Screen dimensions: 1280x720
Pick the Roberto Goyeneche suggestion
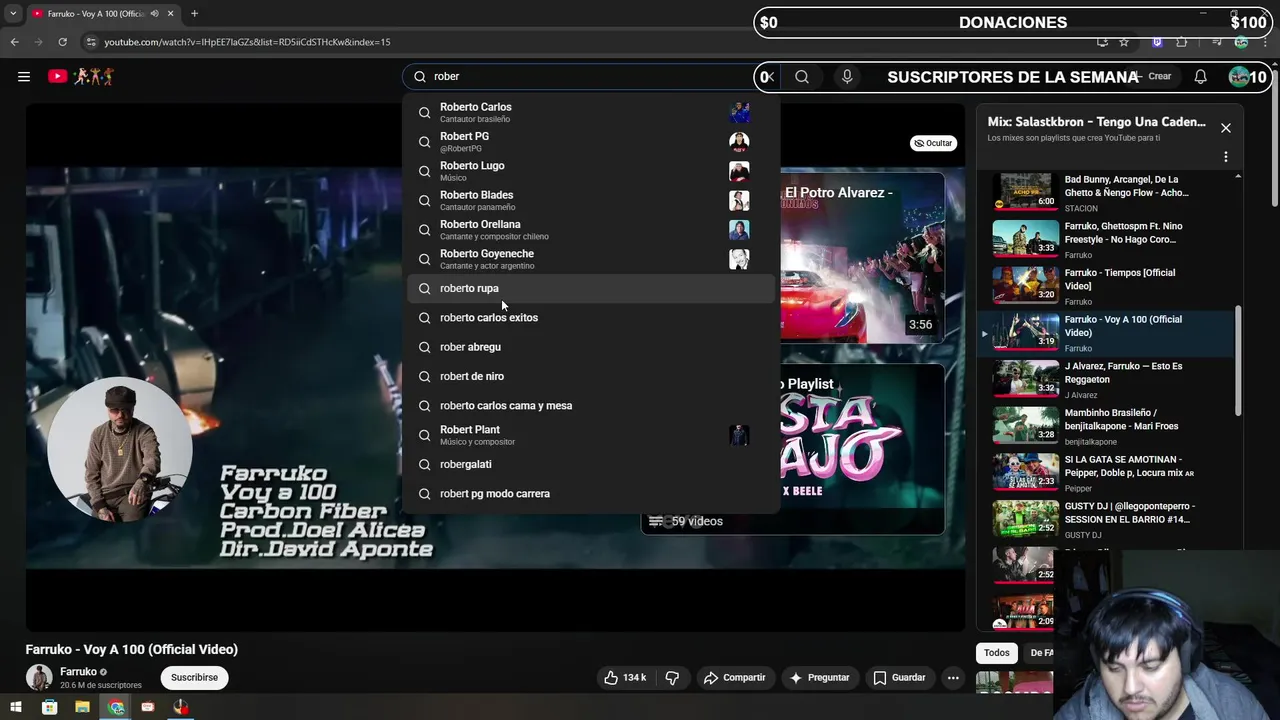(591, 259)
